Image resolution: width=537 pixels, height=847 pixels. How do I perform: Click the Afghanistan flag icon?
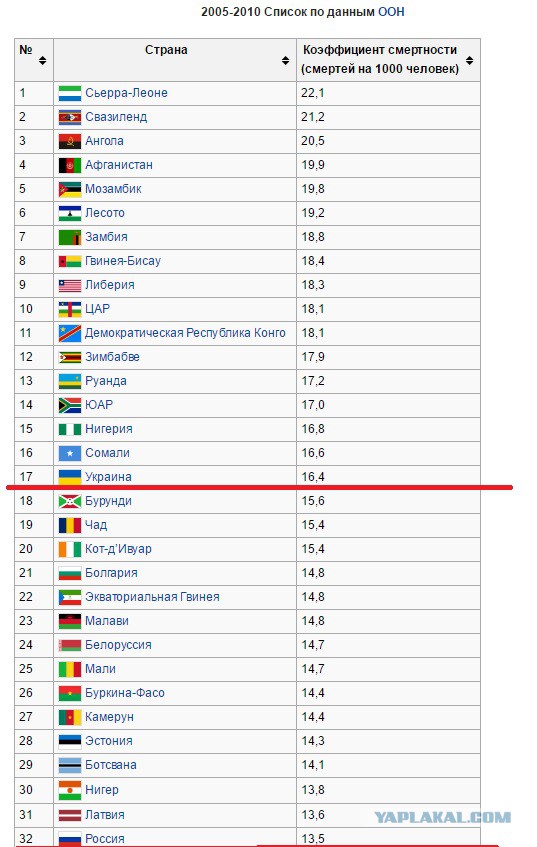click(70, 165)
